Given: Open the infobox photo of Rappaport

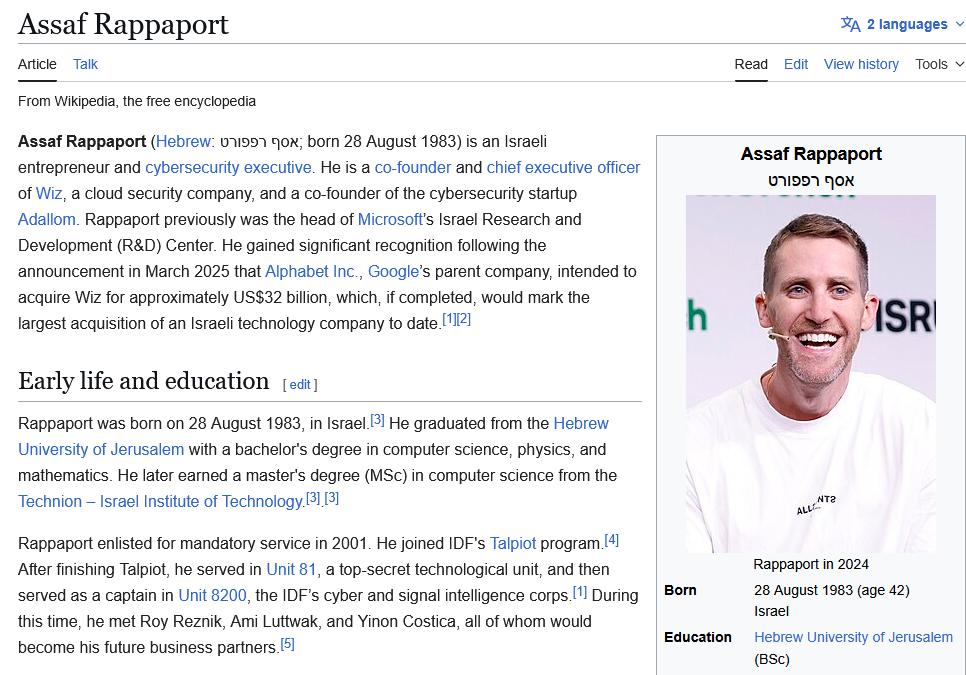Looking at the screenshot, I should [x=811, y=374].
